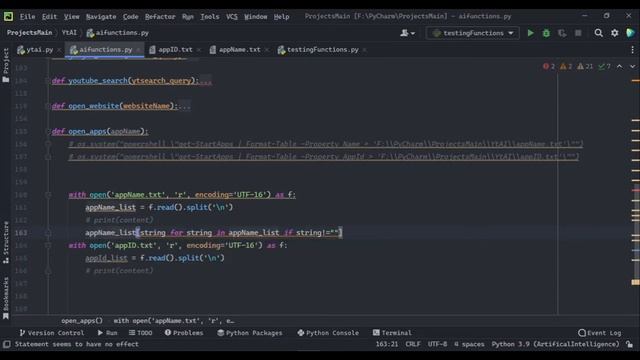Open the Tools menu
Viewport: 640px width, 360px height.
tap(210, 16)
